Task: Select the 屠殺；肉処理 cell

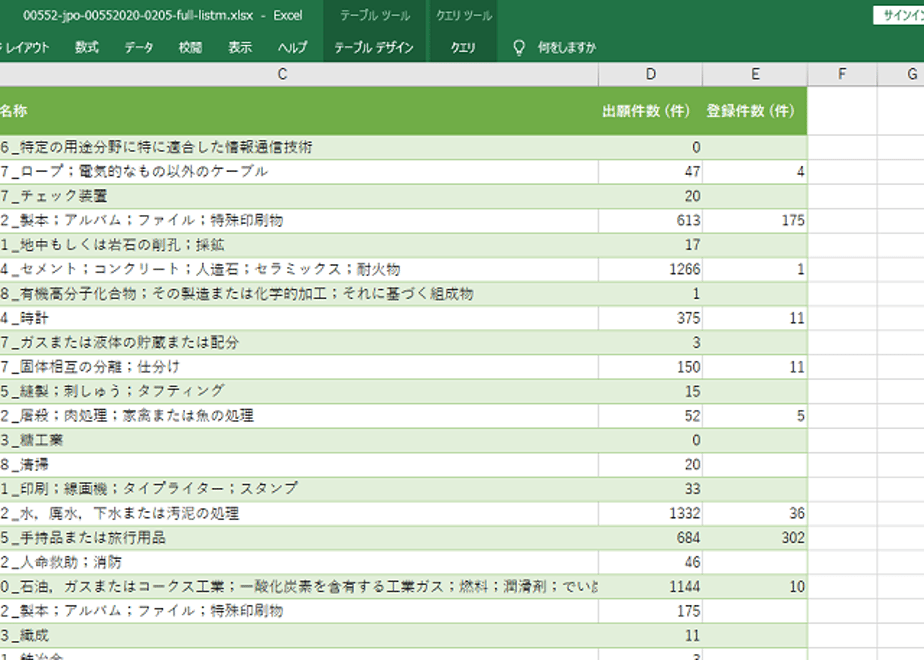Action: pyautogui.click(x=299, y=416)
